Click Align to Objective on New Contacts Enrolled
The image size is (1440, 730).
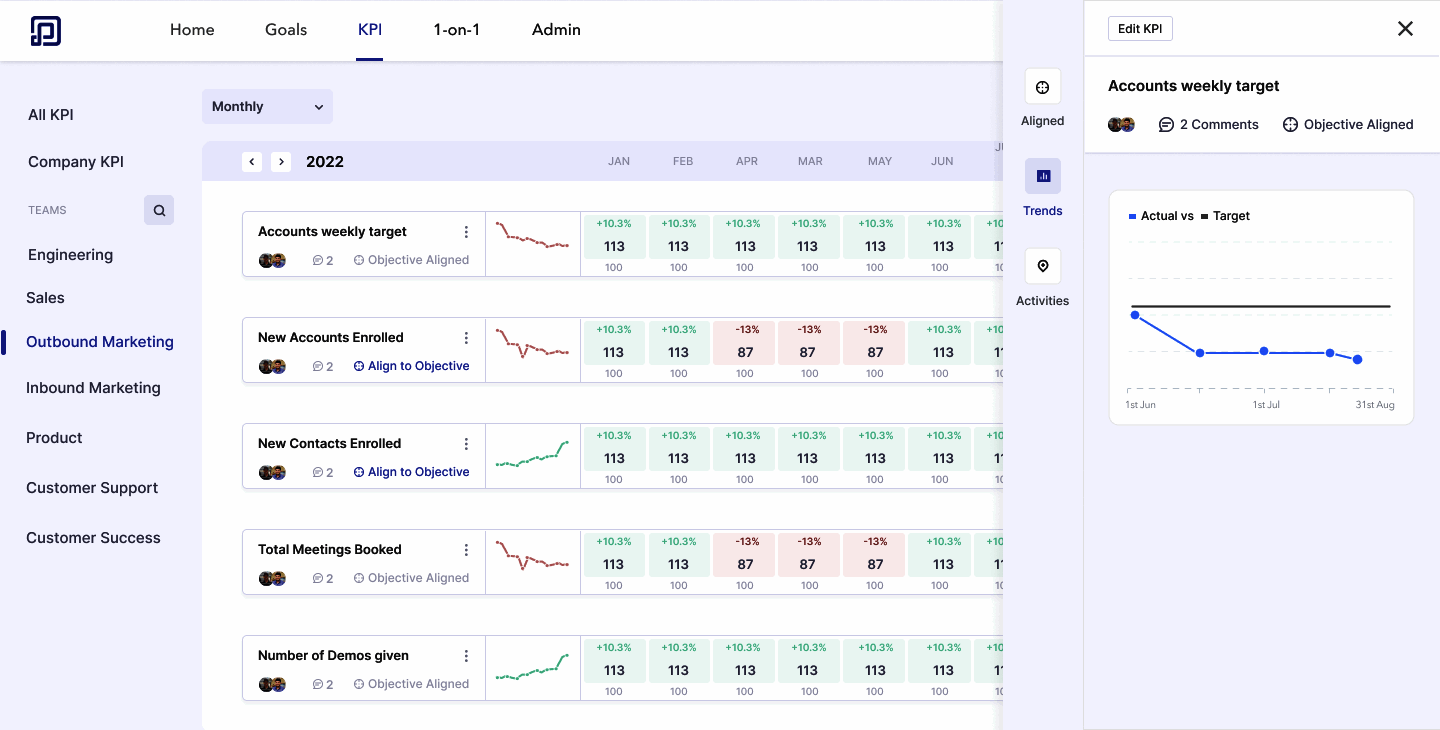pos(411,471)
